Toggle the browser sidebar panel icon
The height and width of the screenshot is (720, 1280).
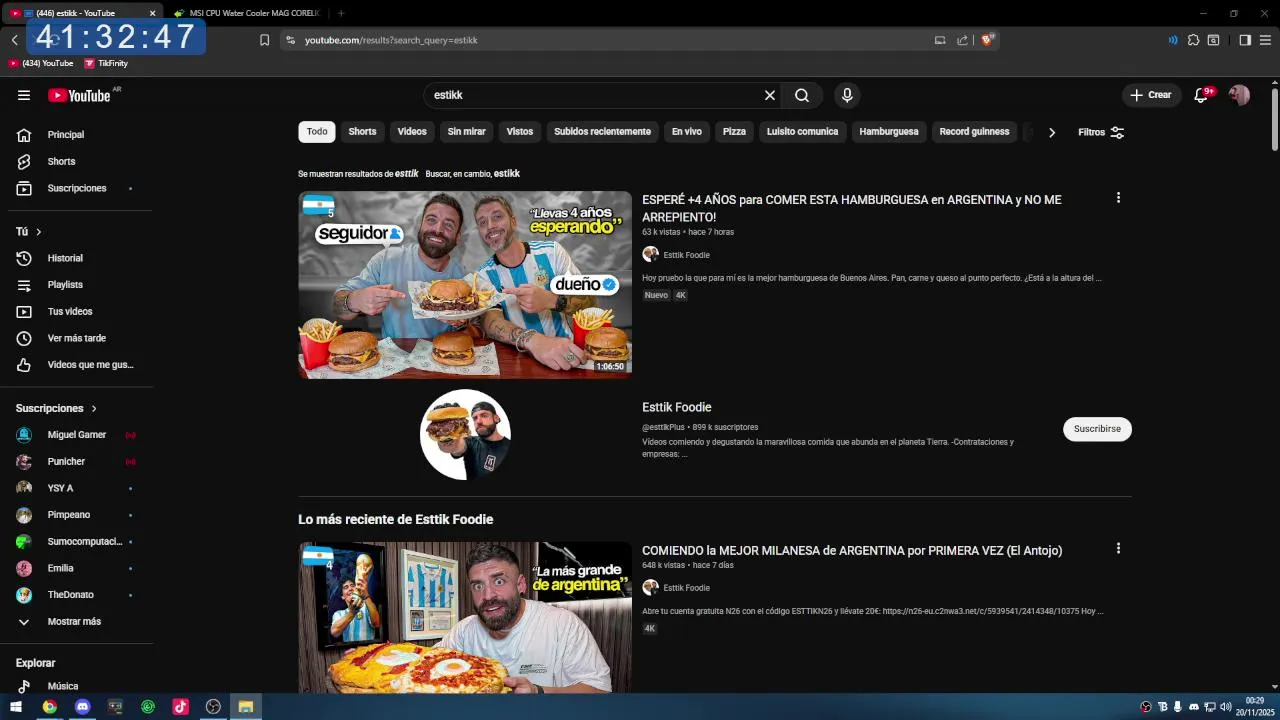point(1245,40)
